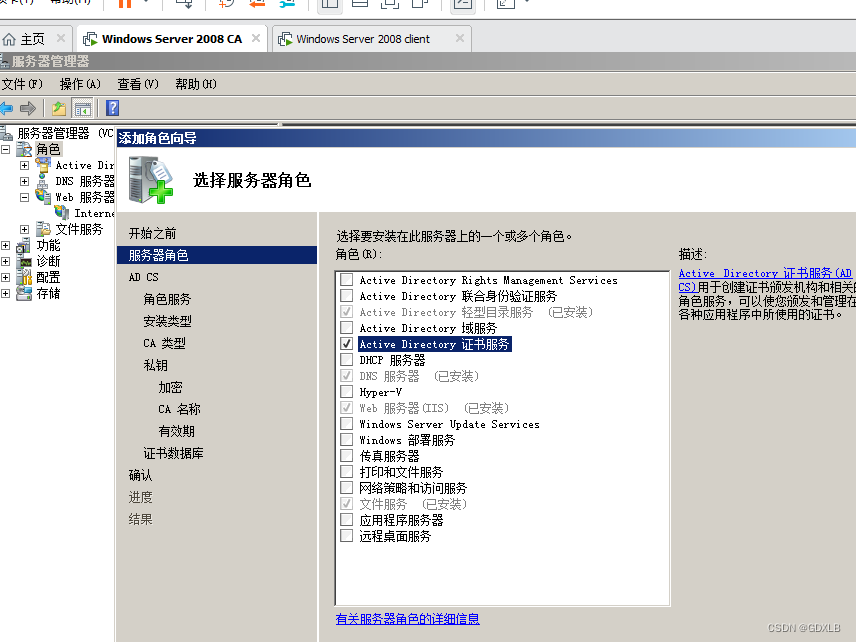Select 服务器管理器 root tree item

(53, 133)
